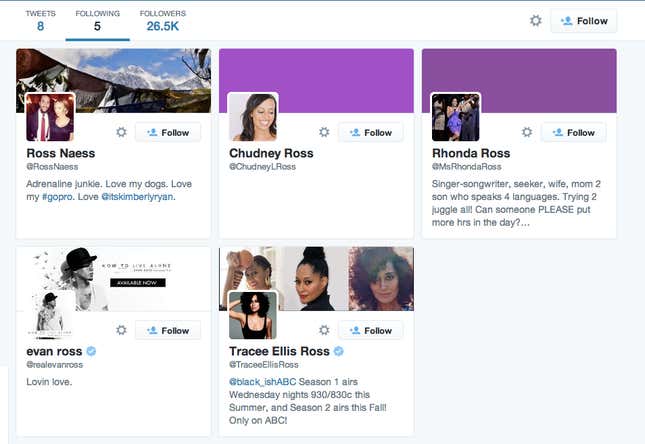Screen dimensions: 645x444
Task: Click the @RossNaess handle
Action: click(x=52, y=167)
